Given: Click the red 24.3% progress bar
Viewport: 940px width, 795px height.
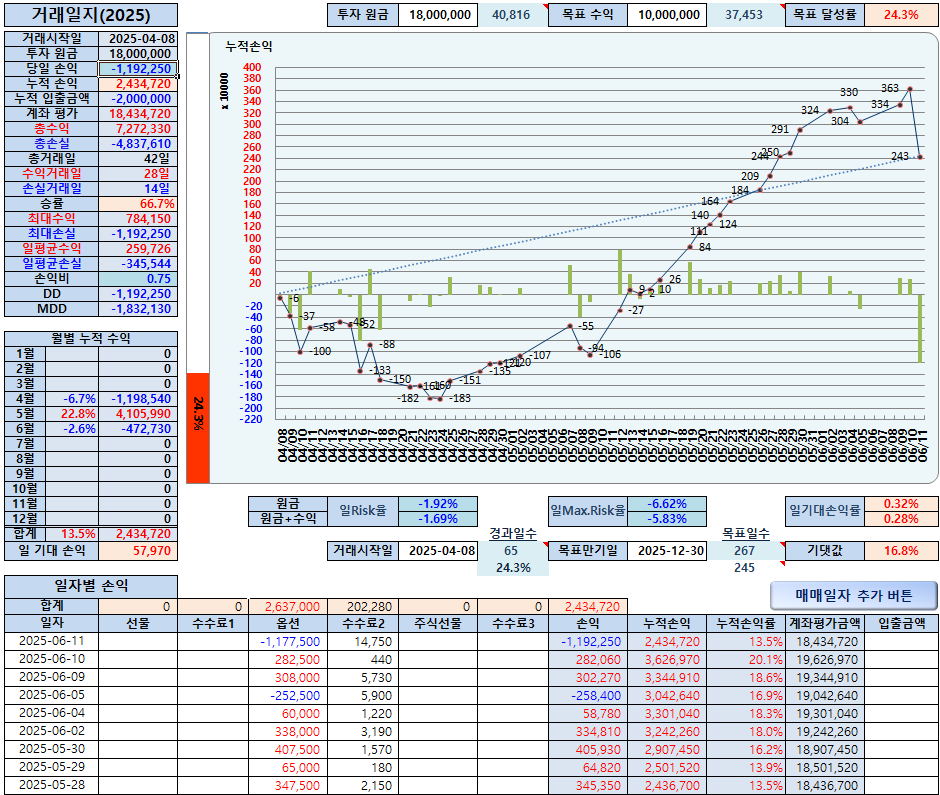Looking at the screenshot, I should tap(198, 428).
